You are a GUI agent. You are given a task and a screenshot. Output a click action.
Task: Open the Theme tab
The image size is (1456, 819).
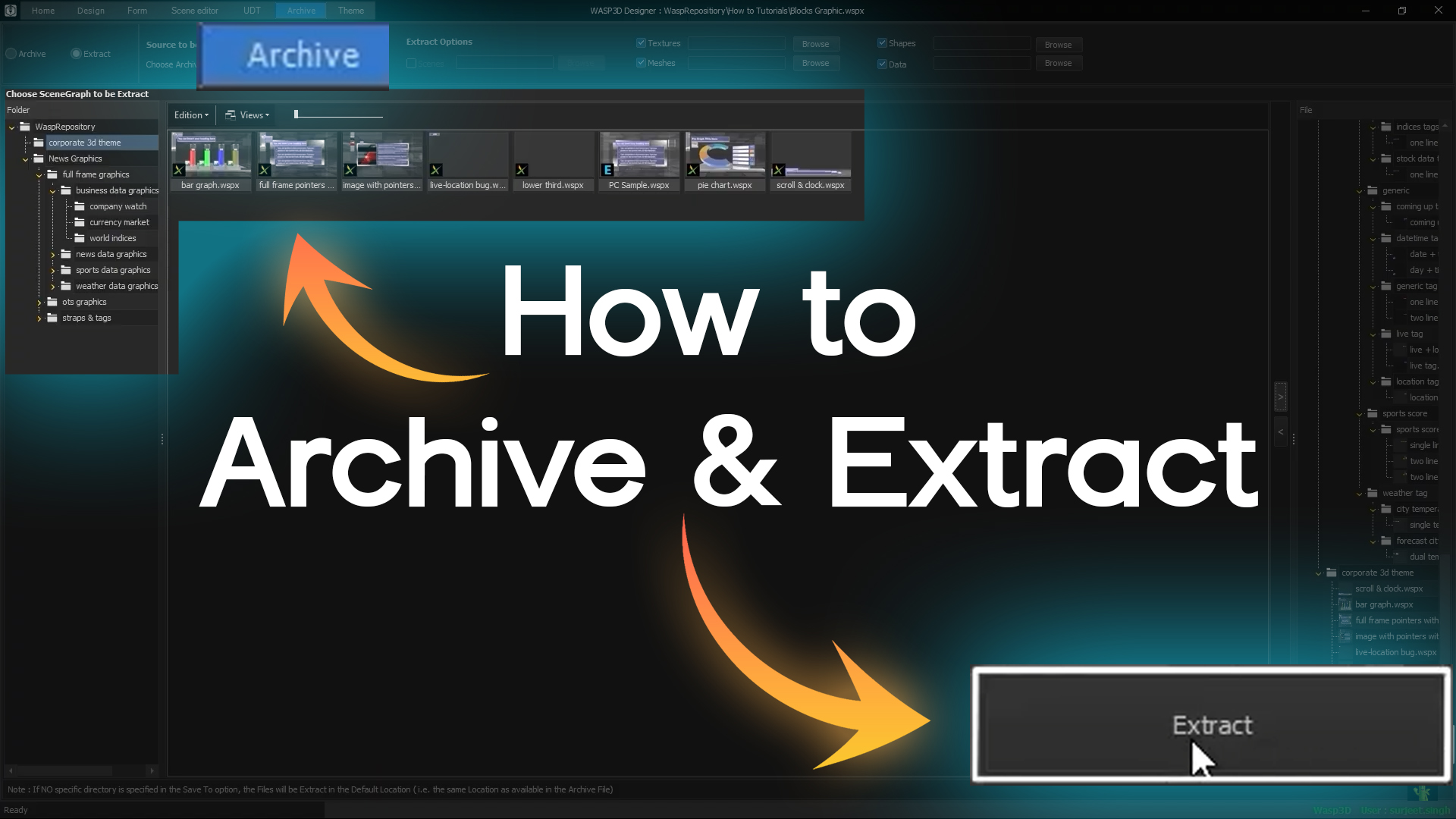(x=350, y=11)
